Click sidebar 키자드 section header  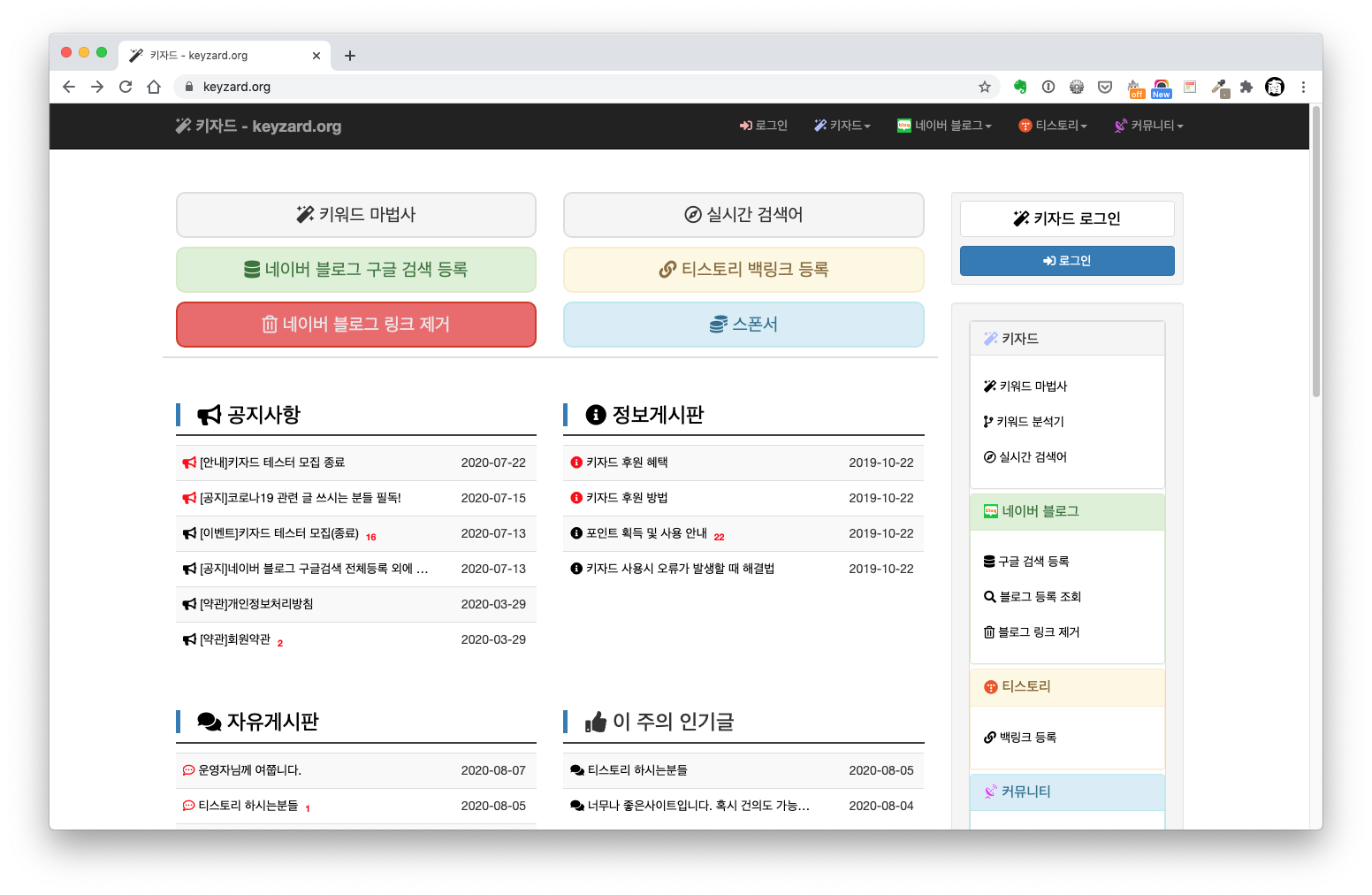click(x=1067, y=339)
